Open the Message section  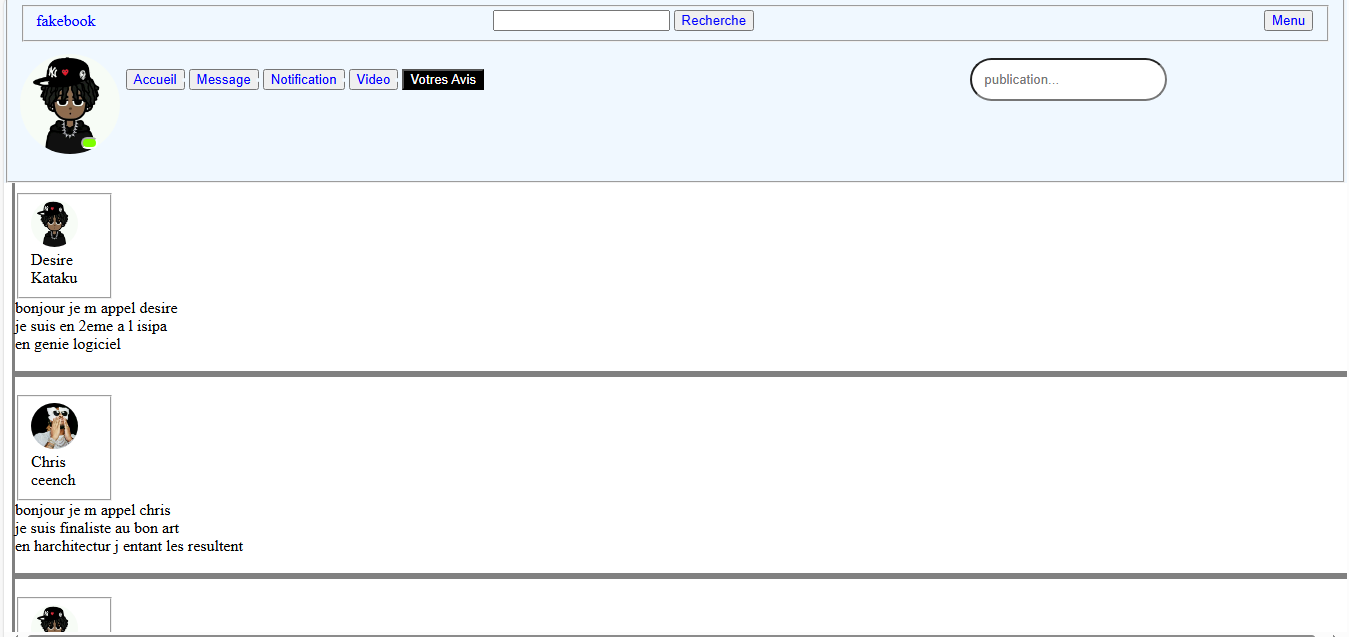tap(223, 79)
